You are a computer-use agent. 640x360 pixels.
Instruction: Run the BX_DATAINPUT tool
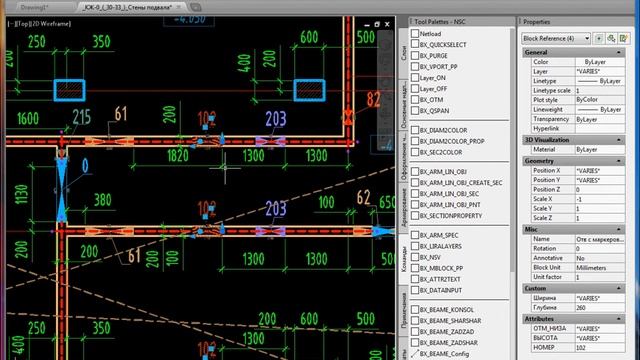(436, 291)
